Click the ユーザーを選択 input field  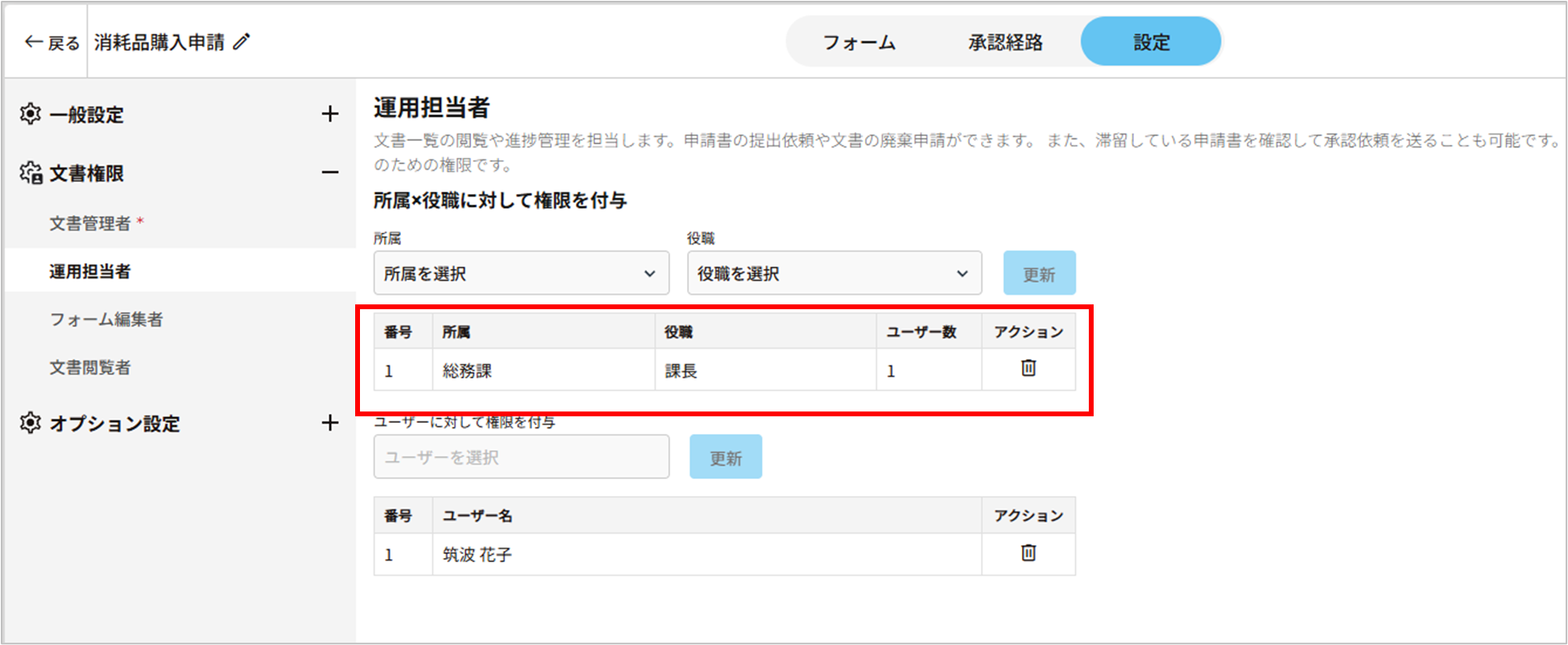(521, 457)
